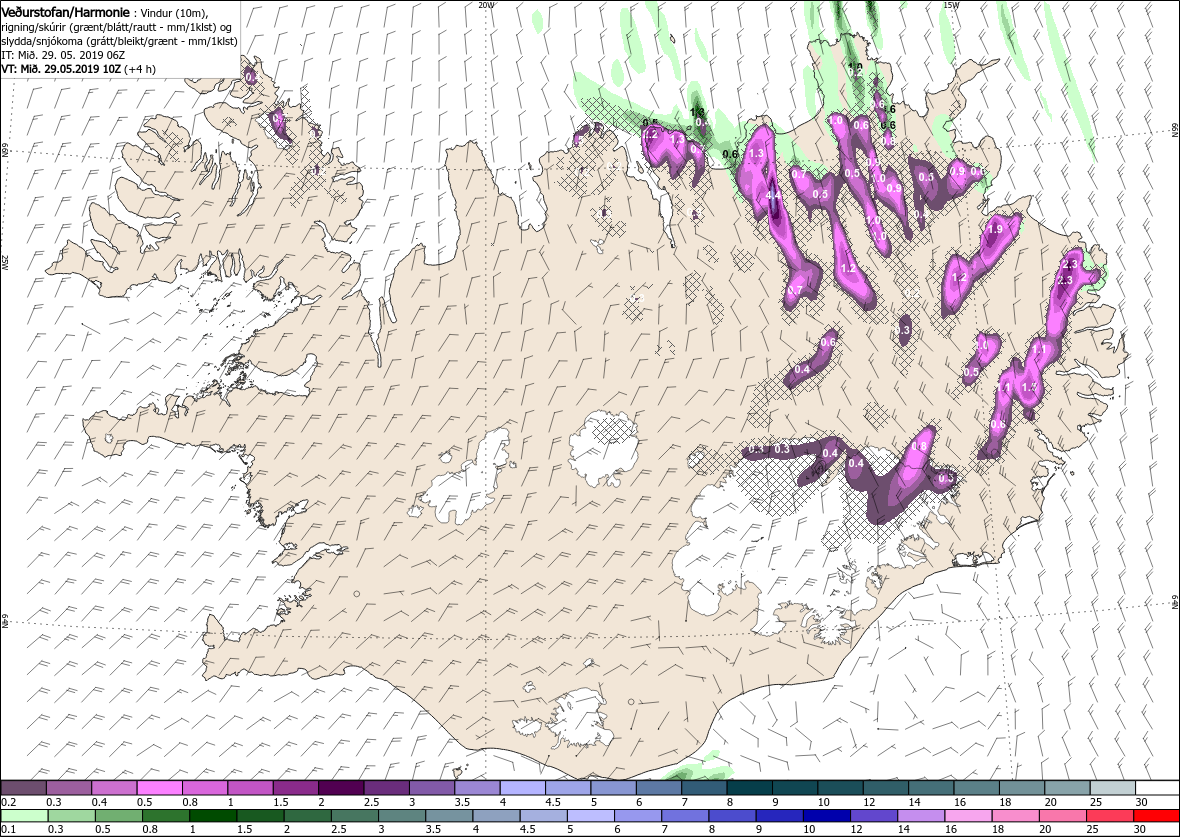Click the 0.5 bright pink swatch, upper legend row
The height and width of the screenshot is (837, 1180).
coord(160,787)
